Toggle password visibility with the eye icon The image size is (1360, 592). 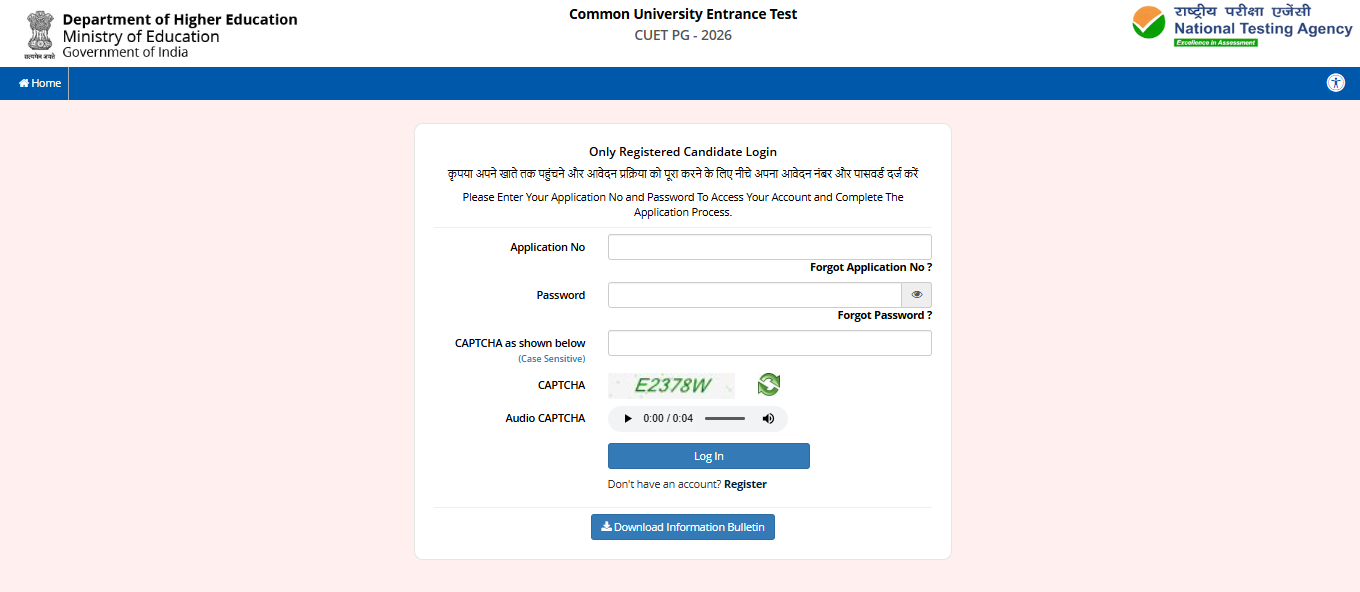point(916,294)
